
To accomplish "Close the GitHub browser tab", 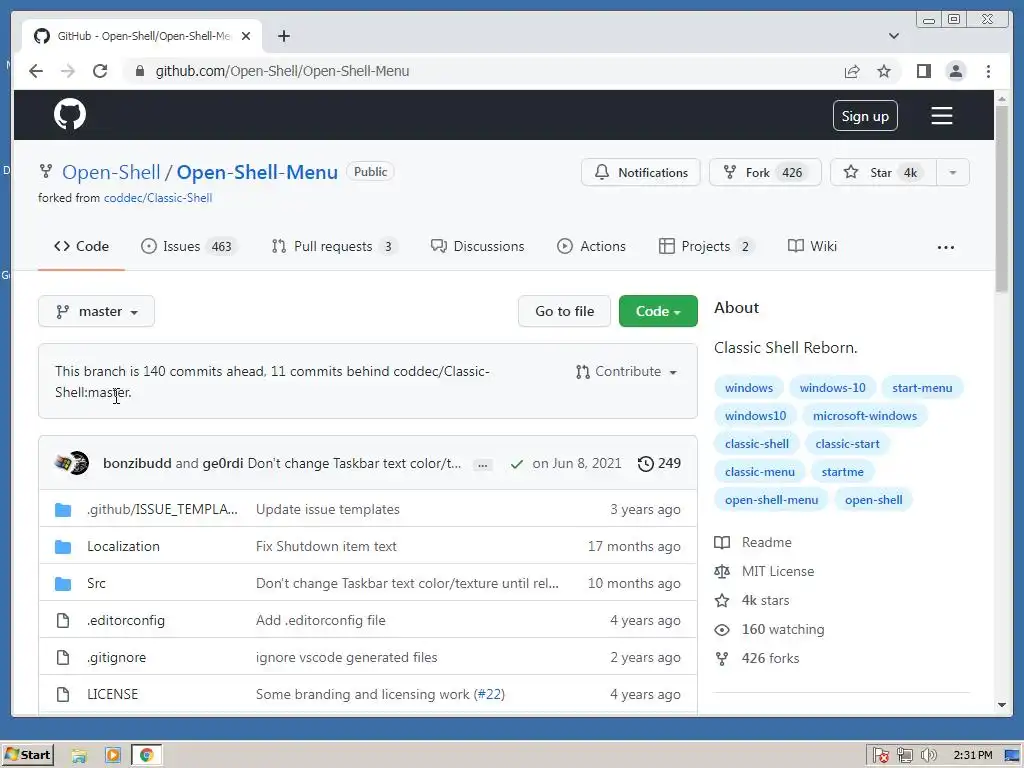I will tap(246, 36).
